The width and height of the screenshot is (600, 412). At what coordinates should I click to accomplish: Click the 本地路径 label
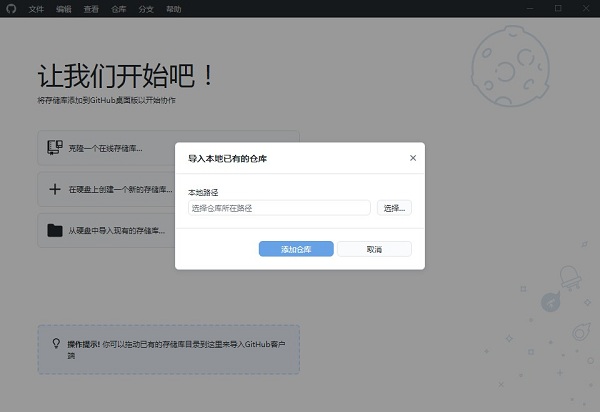[x=203, y=192]
